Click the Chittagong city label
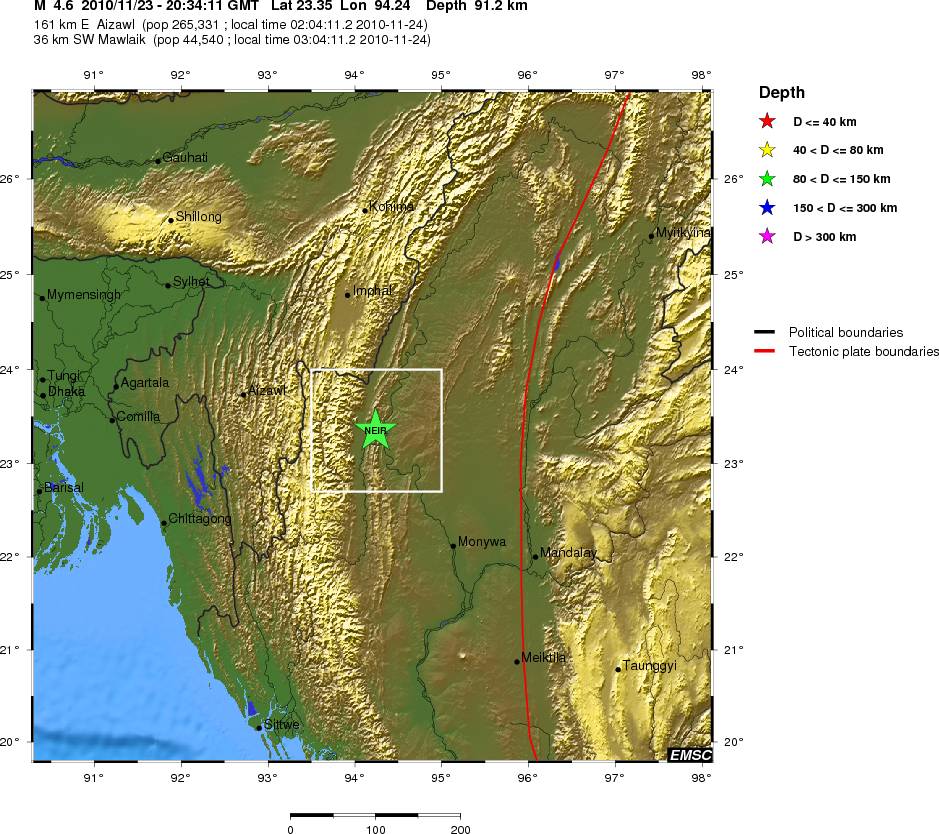This screenshot has width=939, height=834. (x=199, y=518)
